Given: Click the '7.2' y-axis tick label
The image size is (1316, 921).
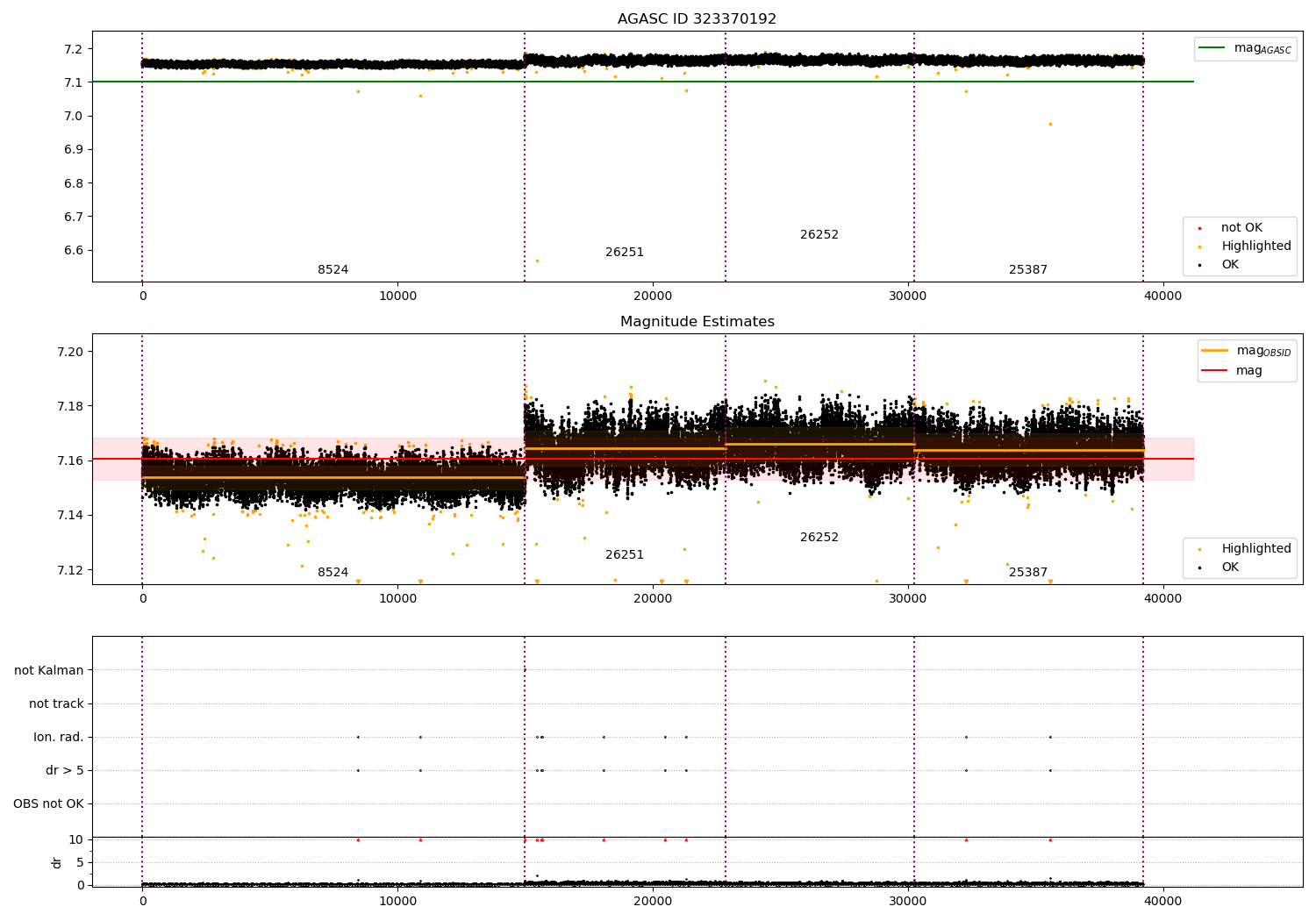Looking at the screenshot, I should click(x=75, y=49).
